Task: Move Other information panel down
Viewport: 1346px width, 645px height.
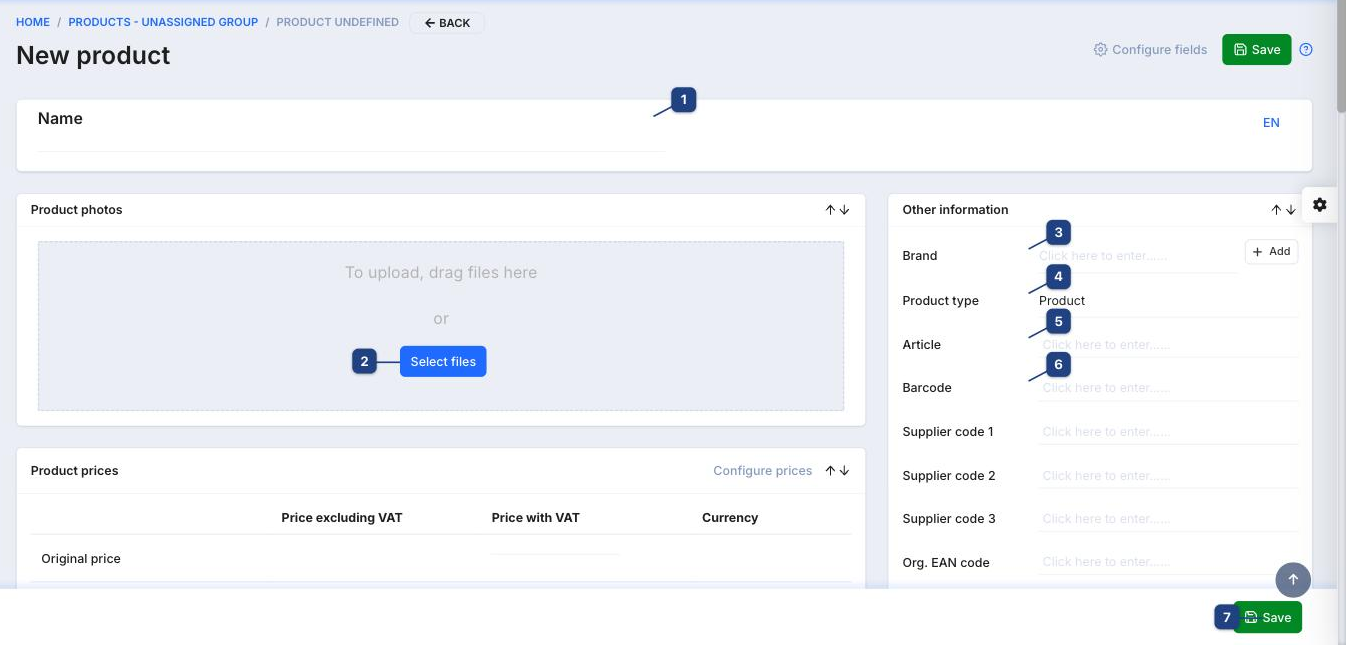Action: 1291,210
